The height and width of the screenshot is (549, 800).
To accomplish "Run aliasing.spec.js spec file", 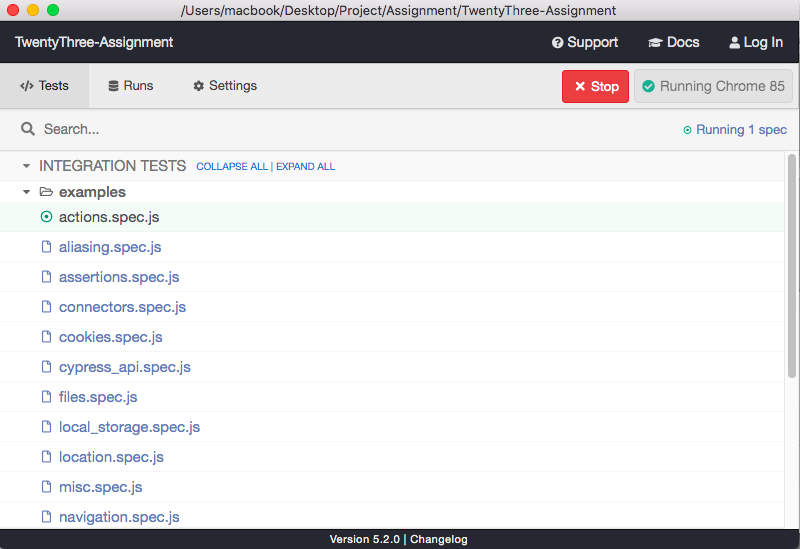I will point(392,247).
